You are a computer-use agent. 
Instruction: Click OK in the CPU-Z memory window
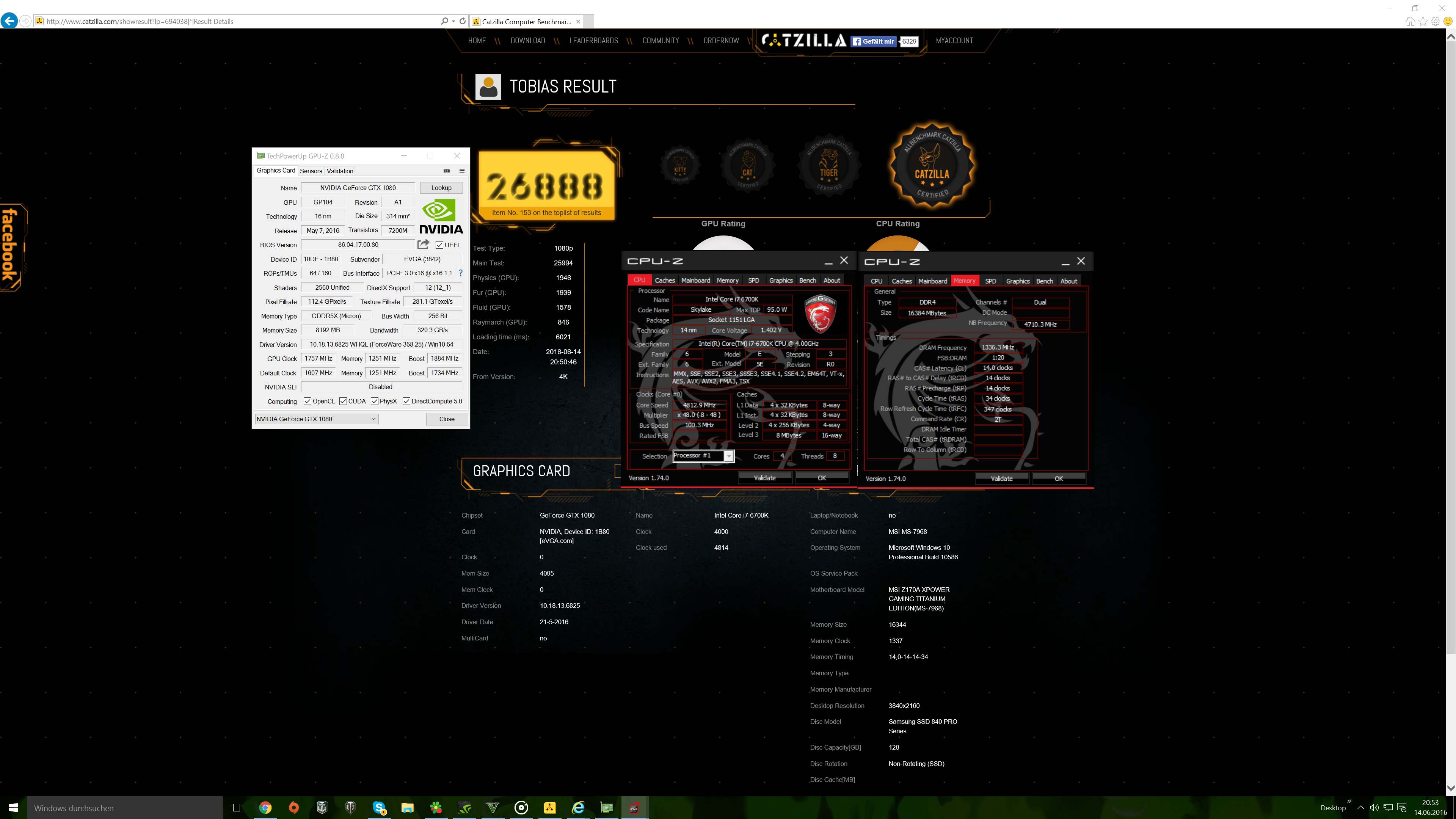1059,479
